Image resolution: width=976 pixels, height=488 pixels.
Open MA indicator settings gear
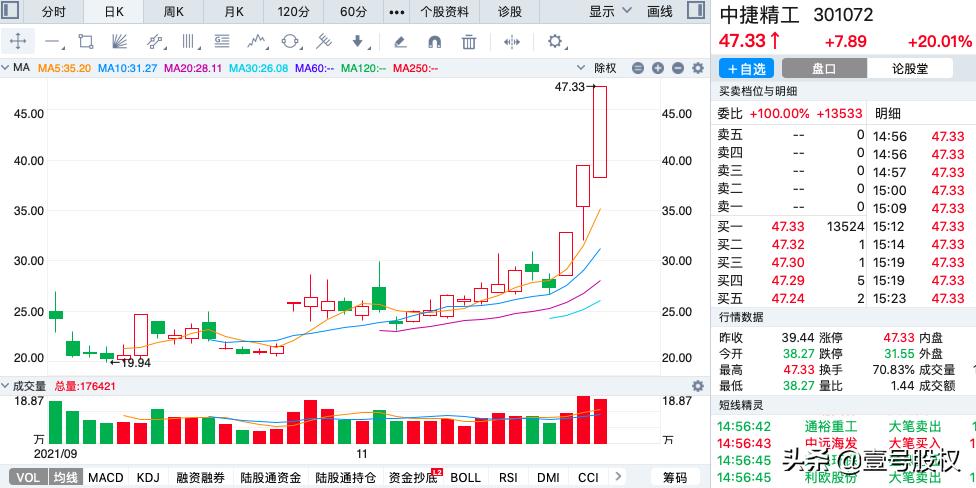698,68
